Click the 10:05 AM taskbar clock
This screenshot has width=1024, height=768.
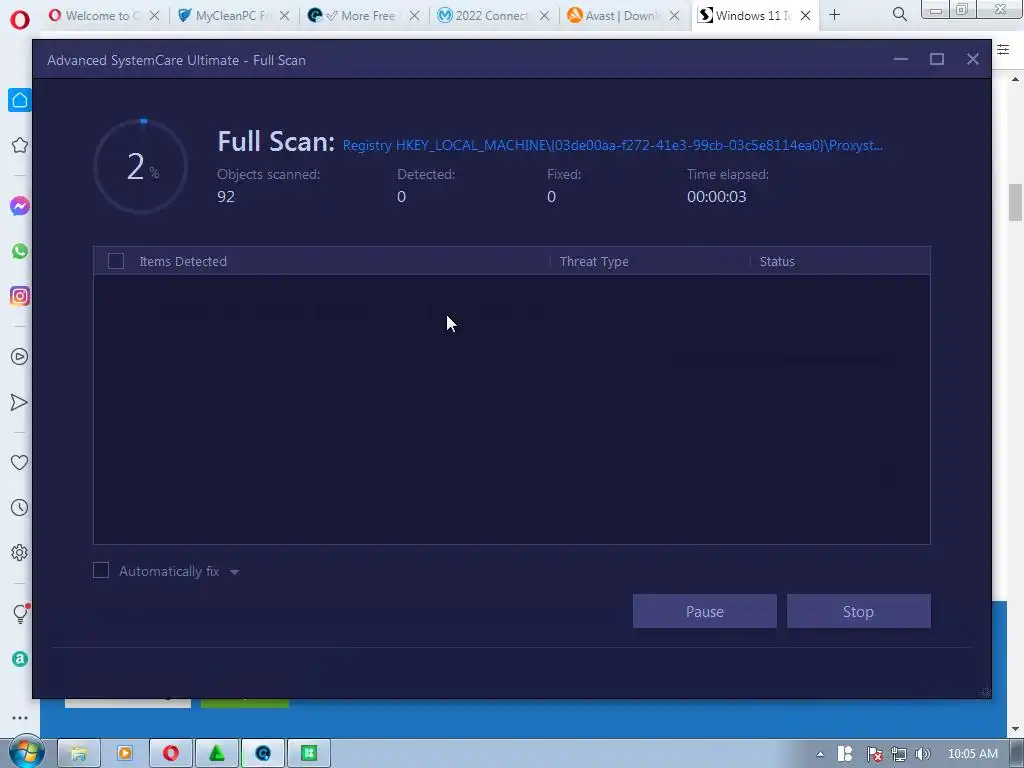(973, 754)
